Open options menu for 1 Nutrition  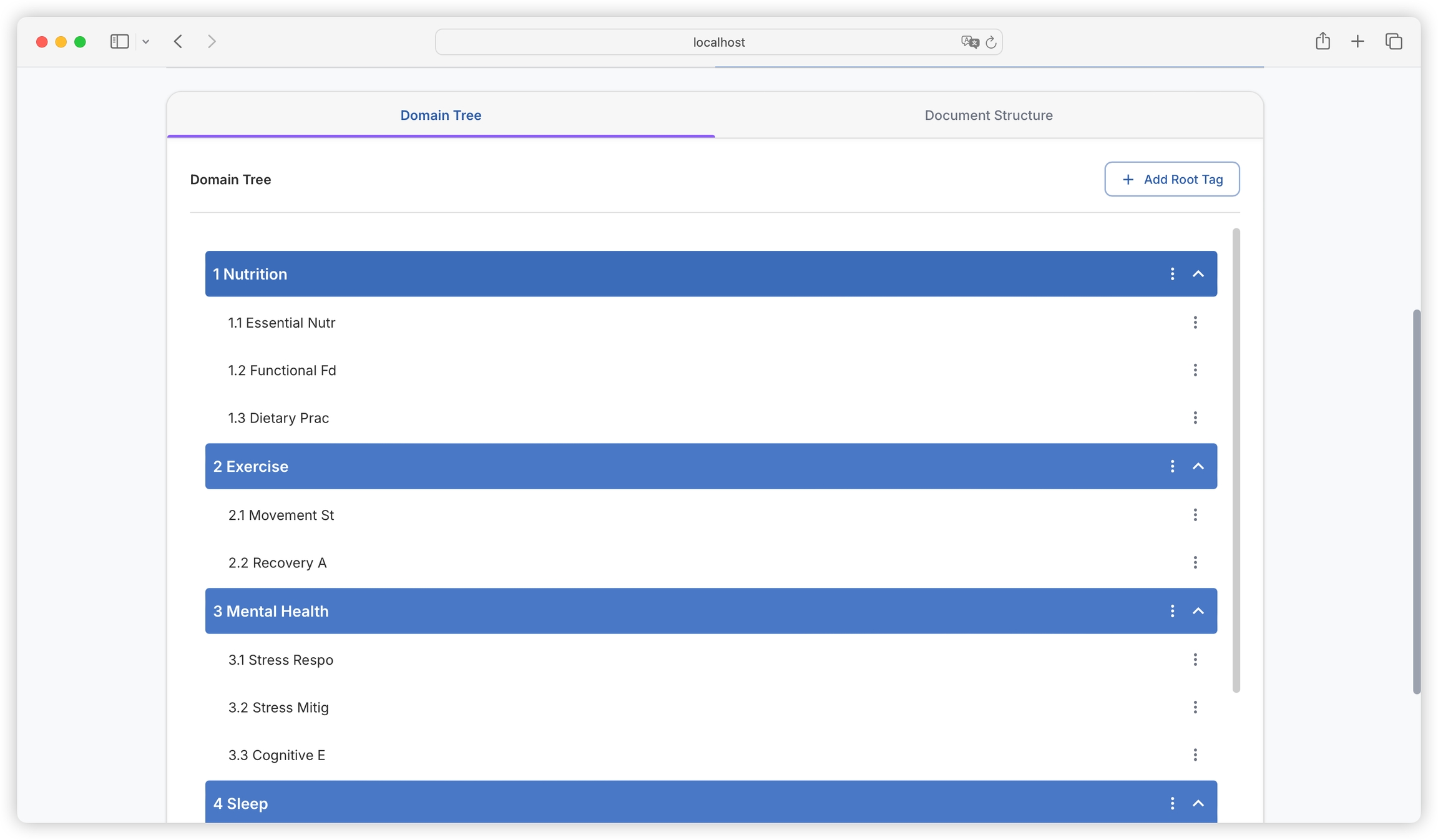(1172, 274)
